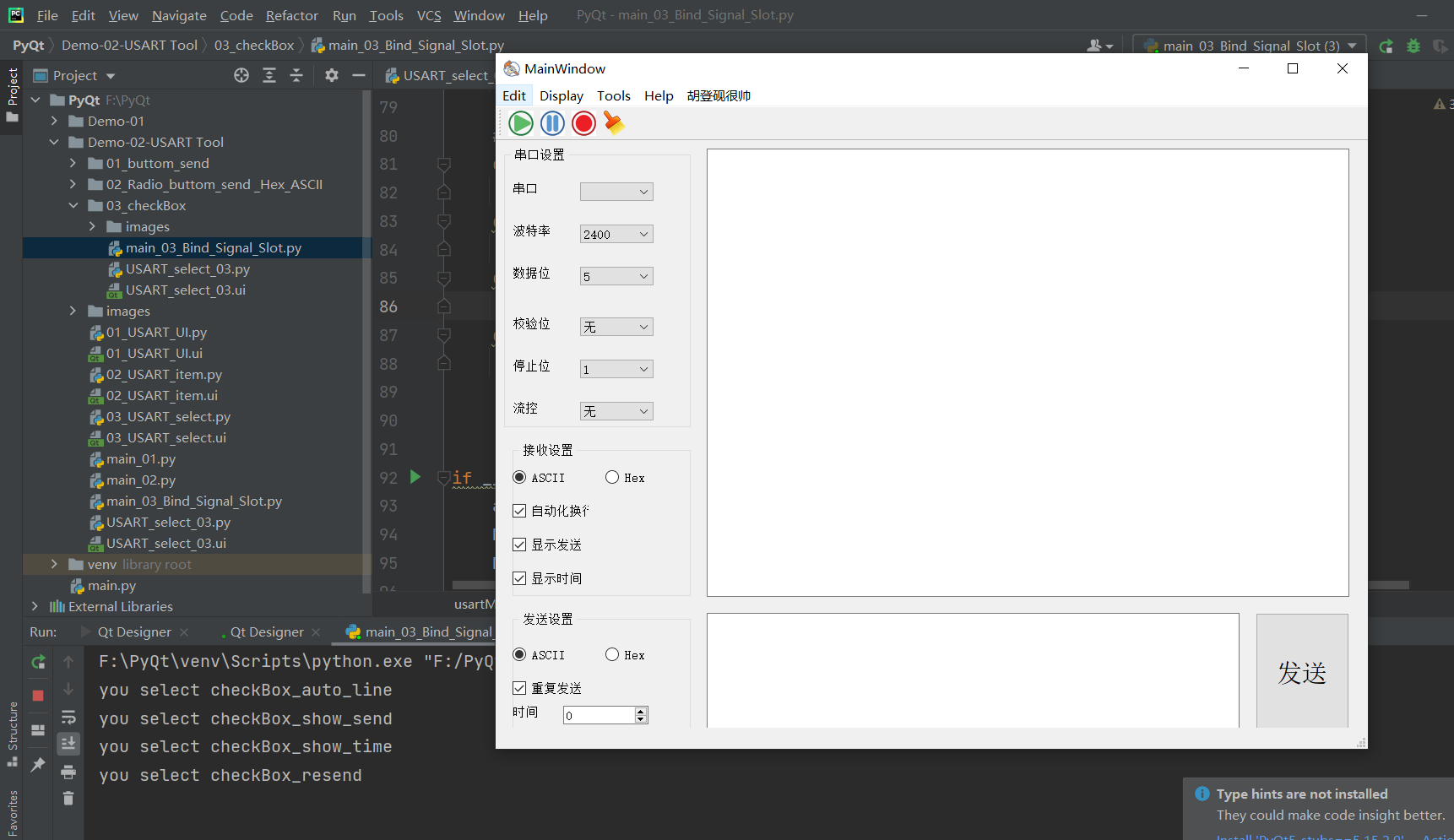Clear Run console with trash icon

(68, 799)
